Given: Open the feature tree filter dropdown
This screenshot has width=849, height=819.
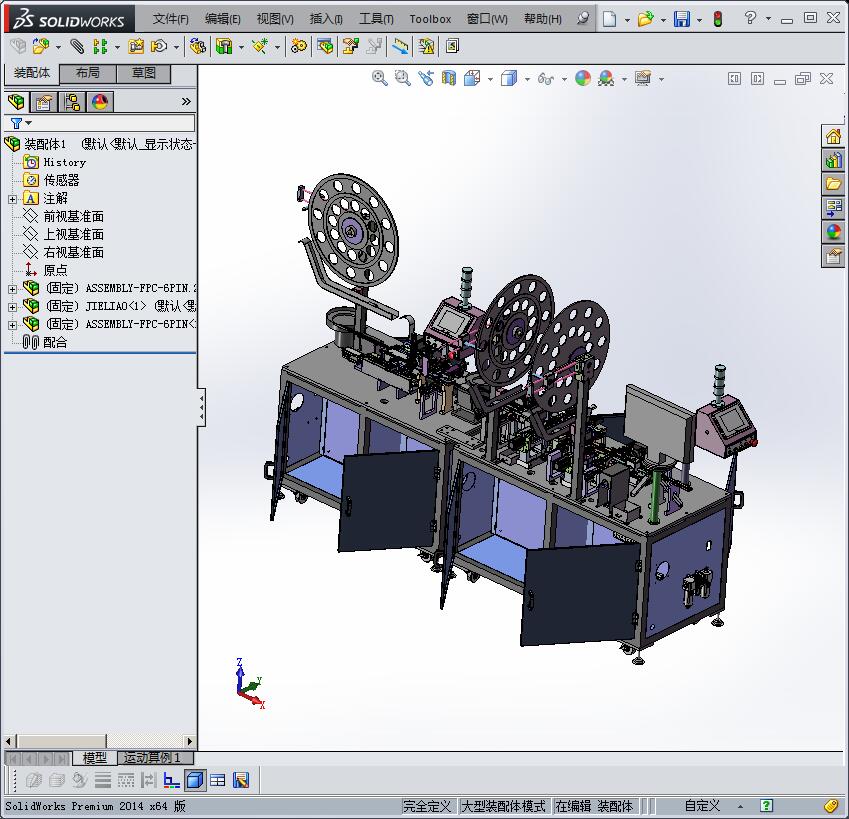Looking at the screenshot, I should click(20, 123).
